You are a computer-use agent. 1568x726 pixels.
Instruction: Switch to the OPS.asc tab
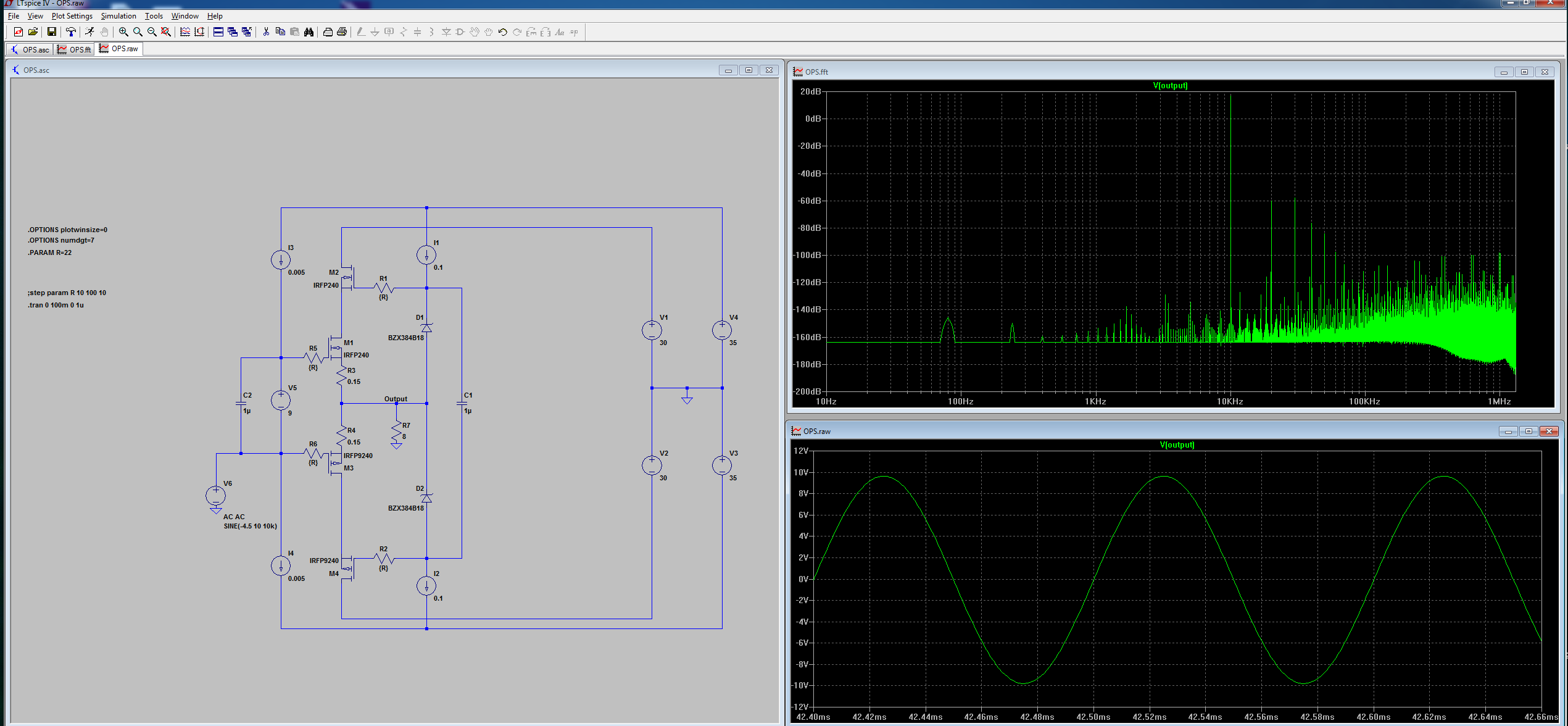pyautogui.click(x=30, y=49)
